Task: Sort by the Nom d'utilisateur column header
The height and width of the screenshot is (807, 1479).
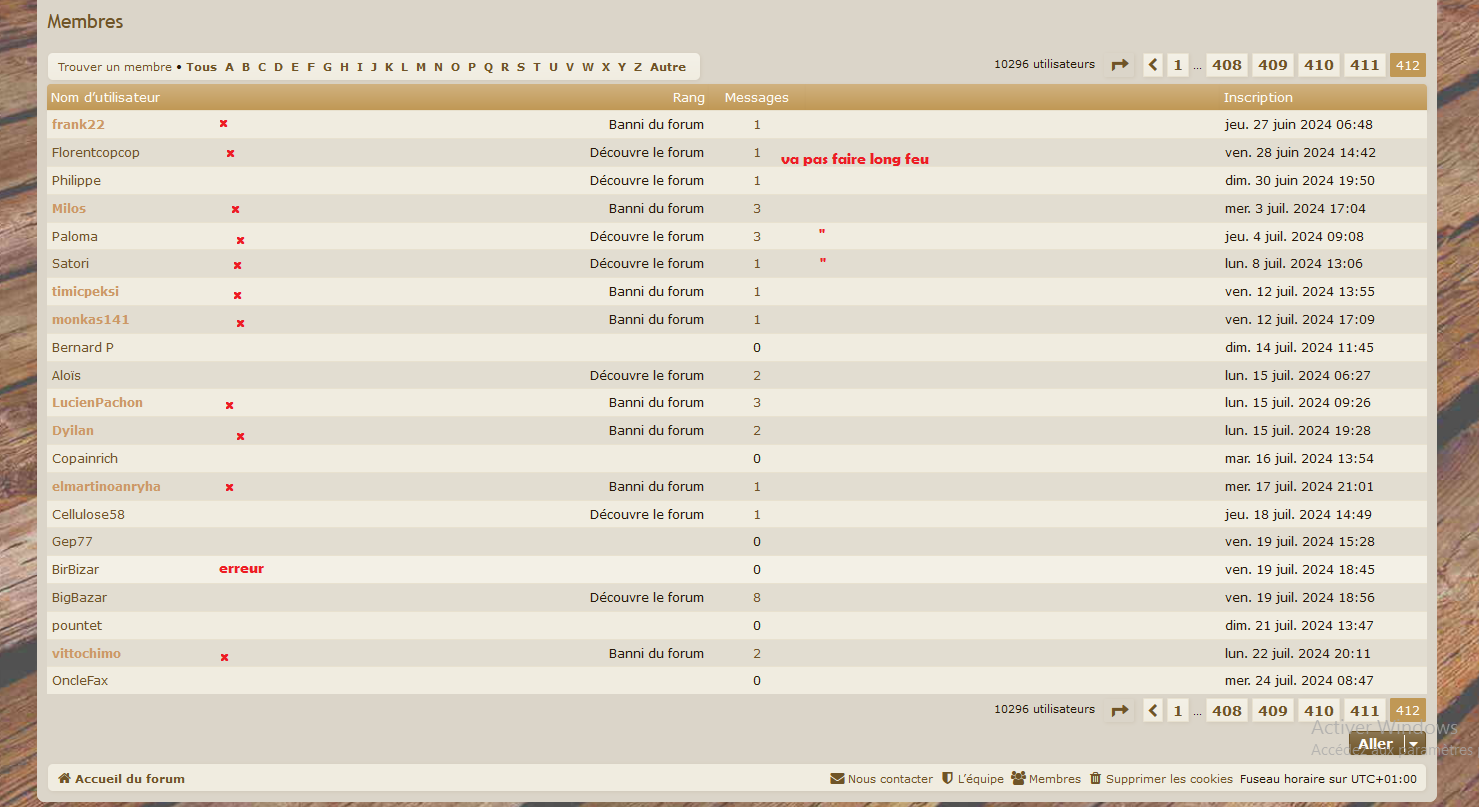Action: tap(105, 98)
